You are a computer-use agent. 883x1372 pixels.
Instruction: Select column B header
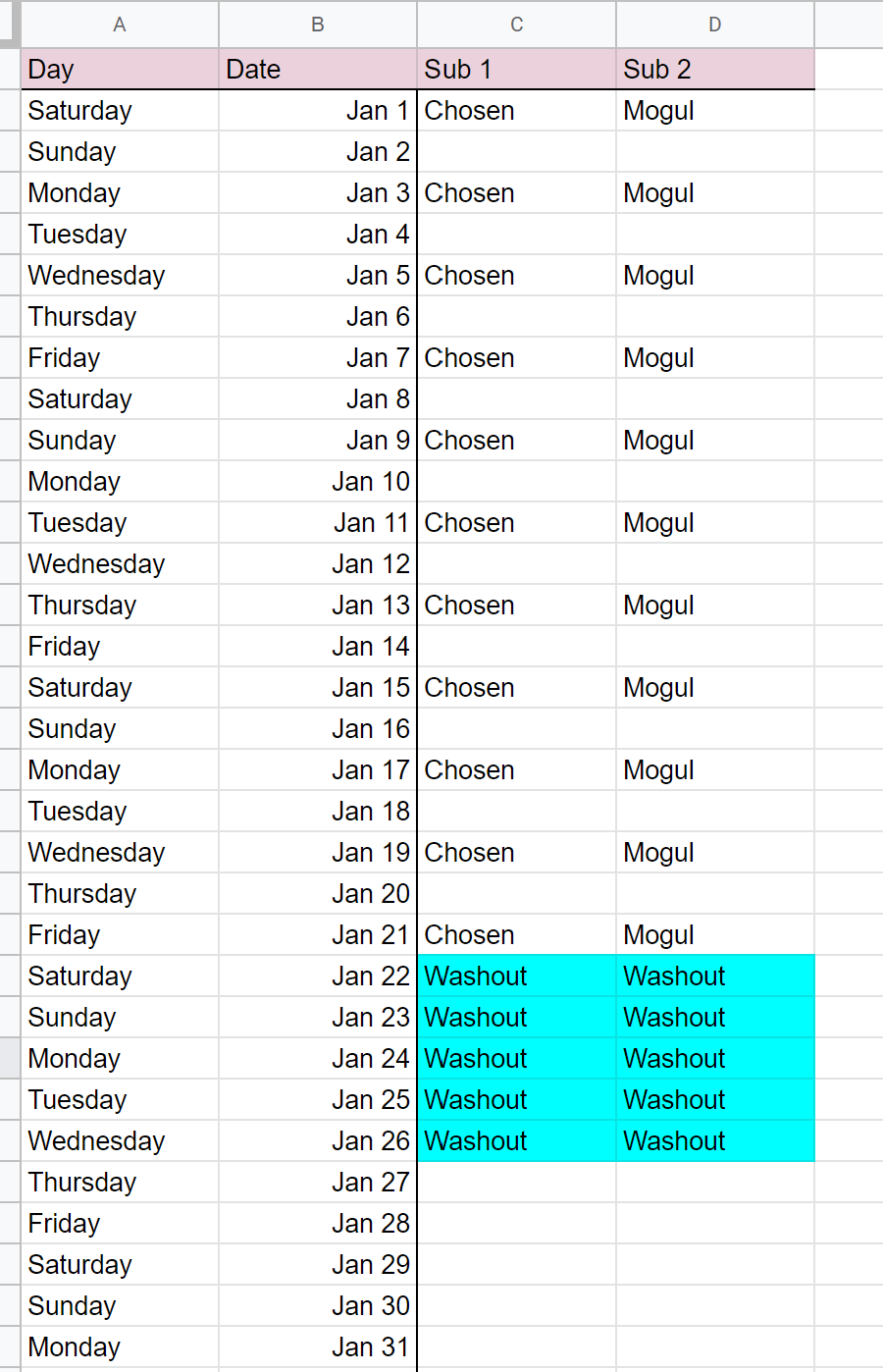(318, 25)
